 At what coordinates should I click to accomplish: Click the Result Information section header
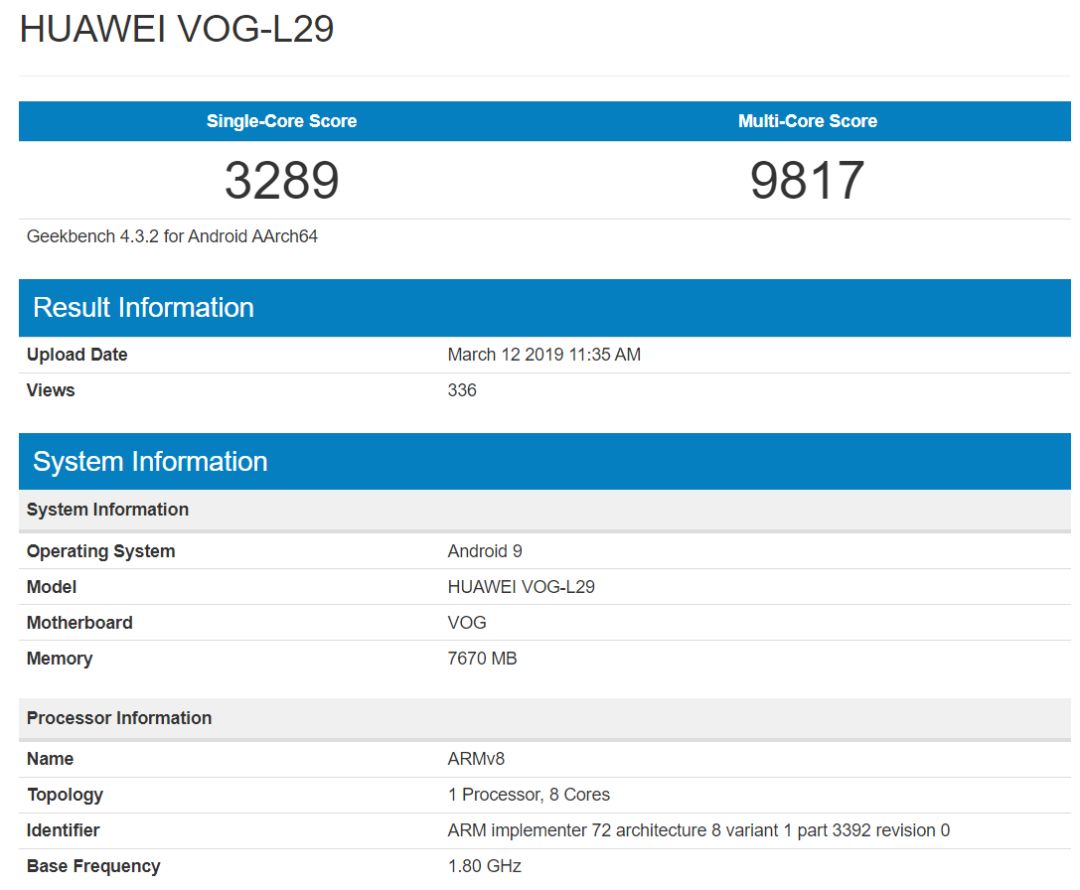click(143, 307)
